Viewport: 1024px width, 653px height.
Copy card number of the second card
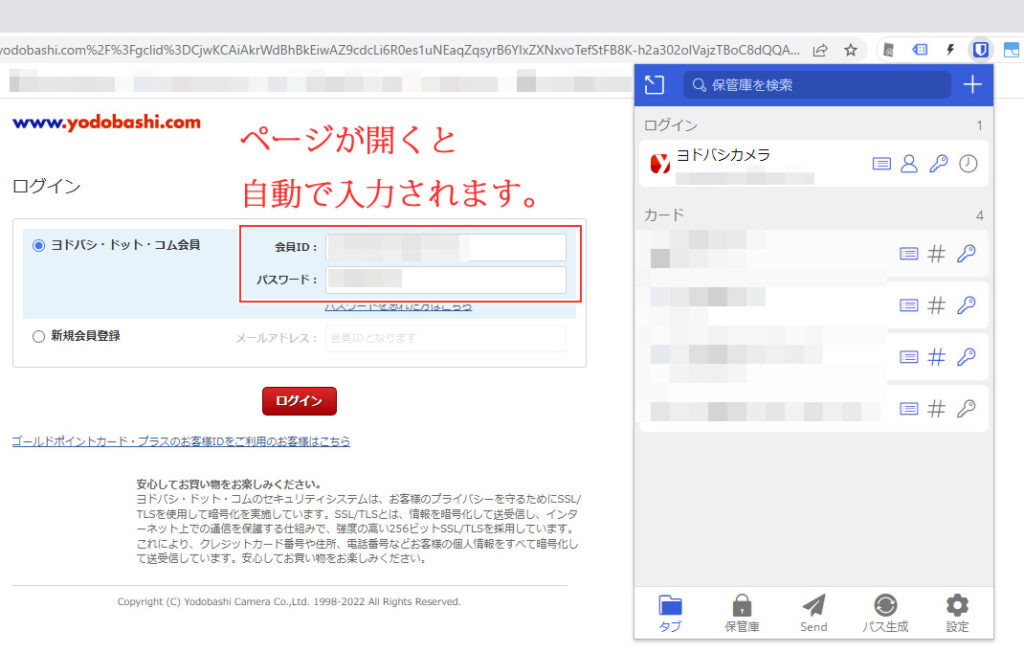pos(936,305)
